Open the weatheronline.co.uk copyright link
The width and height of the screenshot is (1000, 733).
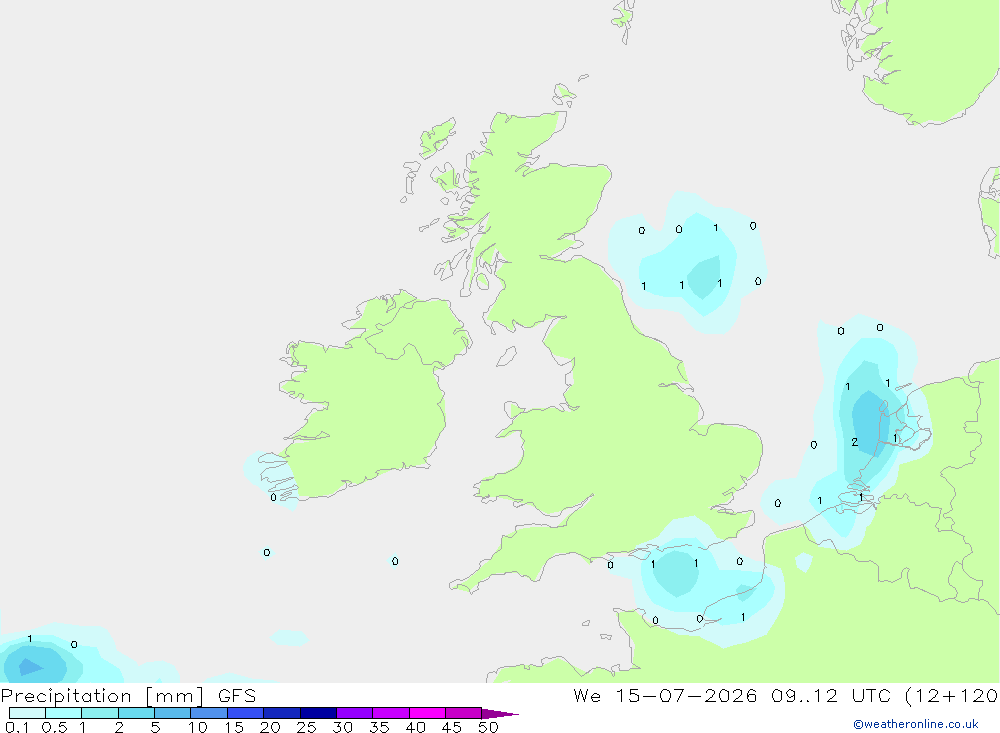tap(915, 724)
